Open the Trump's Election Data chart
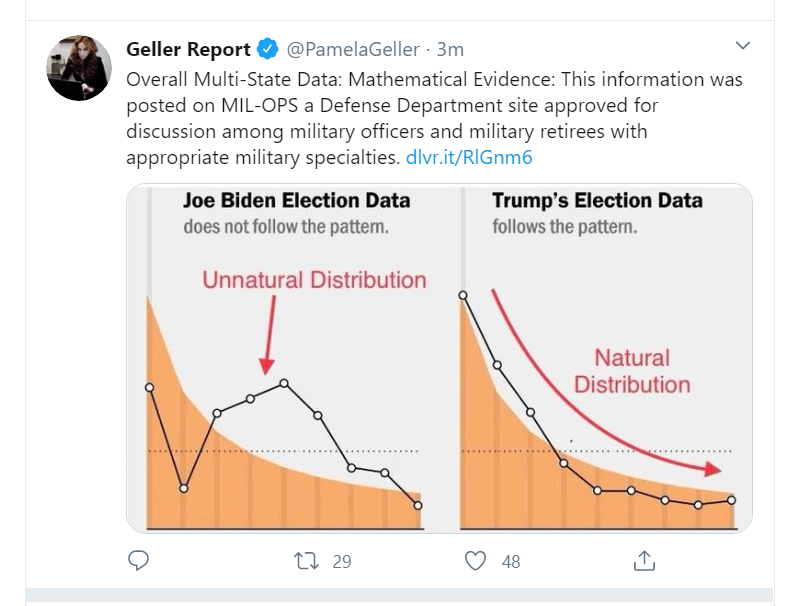The width and height of the screenshot is (786, 606). (597, 358)
